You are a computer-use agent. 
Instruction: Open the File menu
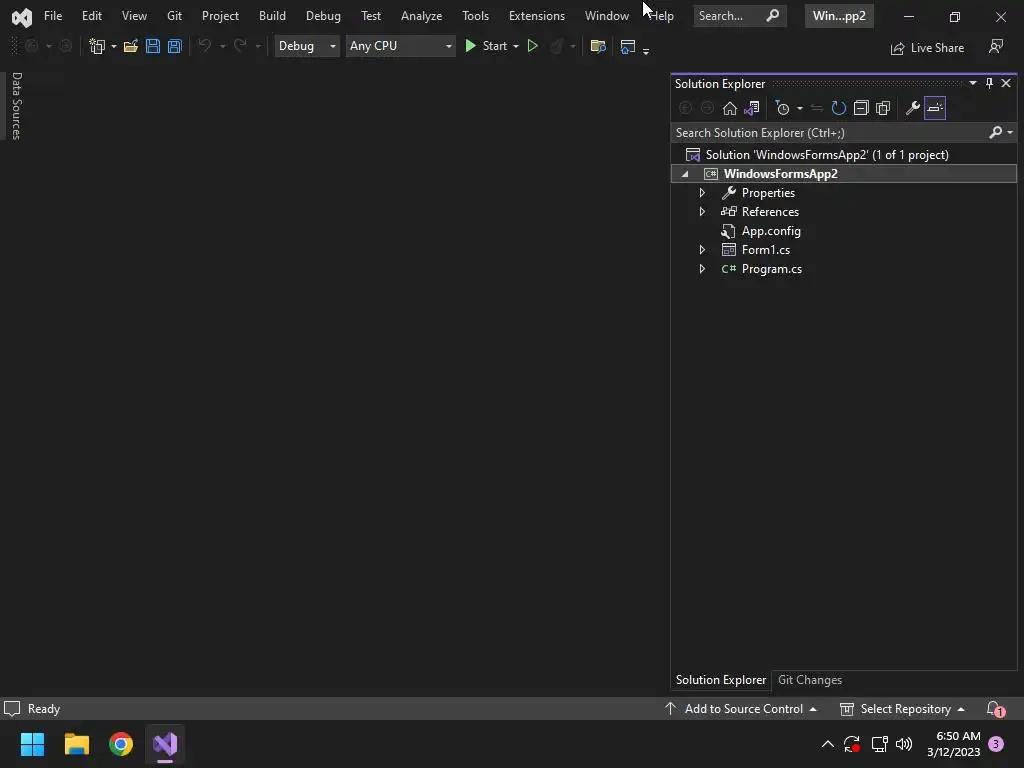click(x=53, y=16)
